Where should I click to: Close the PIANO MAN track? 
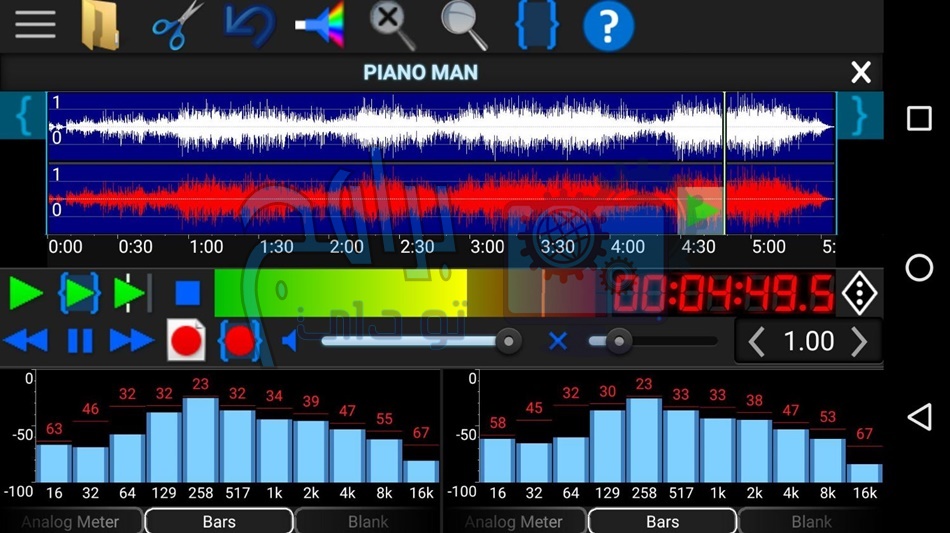point(860,72)
